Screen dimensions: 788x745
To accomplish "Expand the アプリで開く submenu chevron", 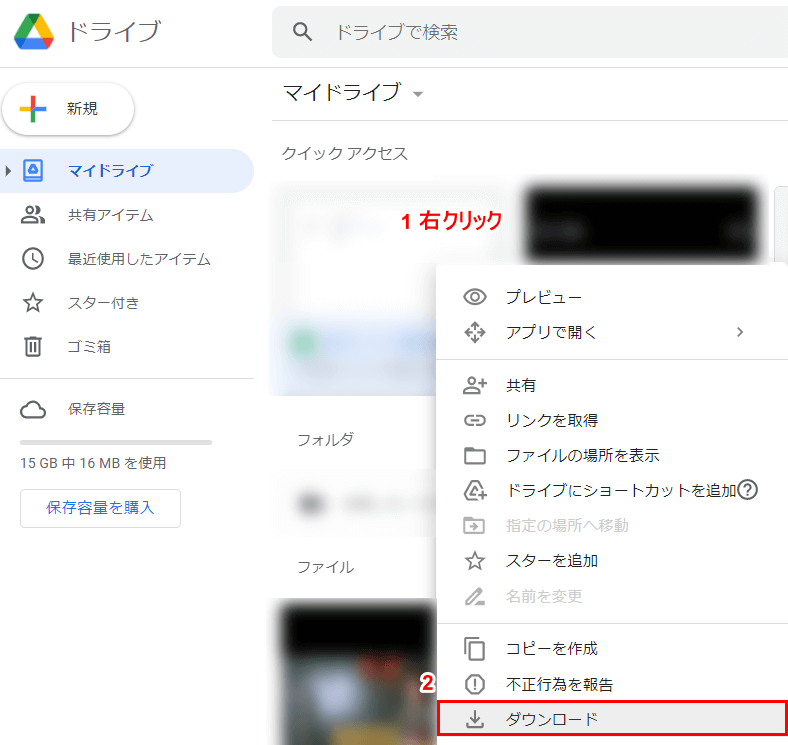I will [x=740, y=332].
